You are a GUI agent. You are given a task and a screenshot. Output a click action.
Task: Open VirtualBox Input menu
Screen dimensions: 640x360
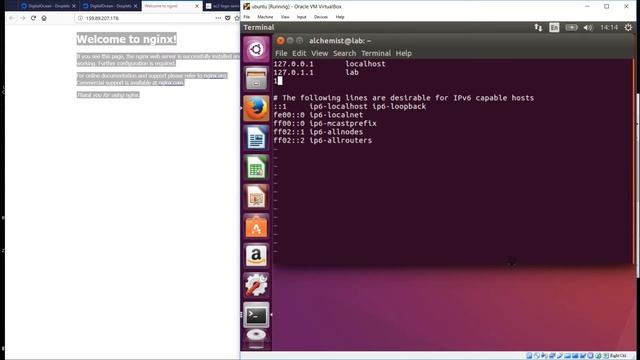pyautogui.click(x=301, y=17)
